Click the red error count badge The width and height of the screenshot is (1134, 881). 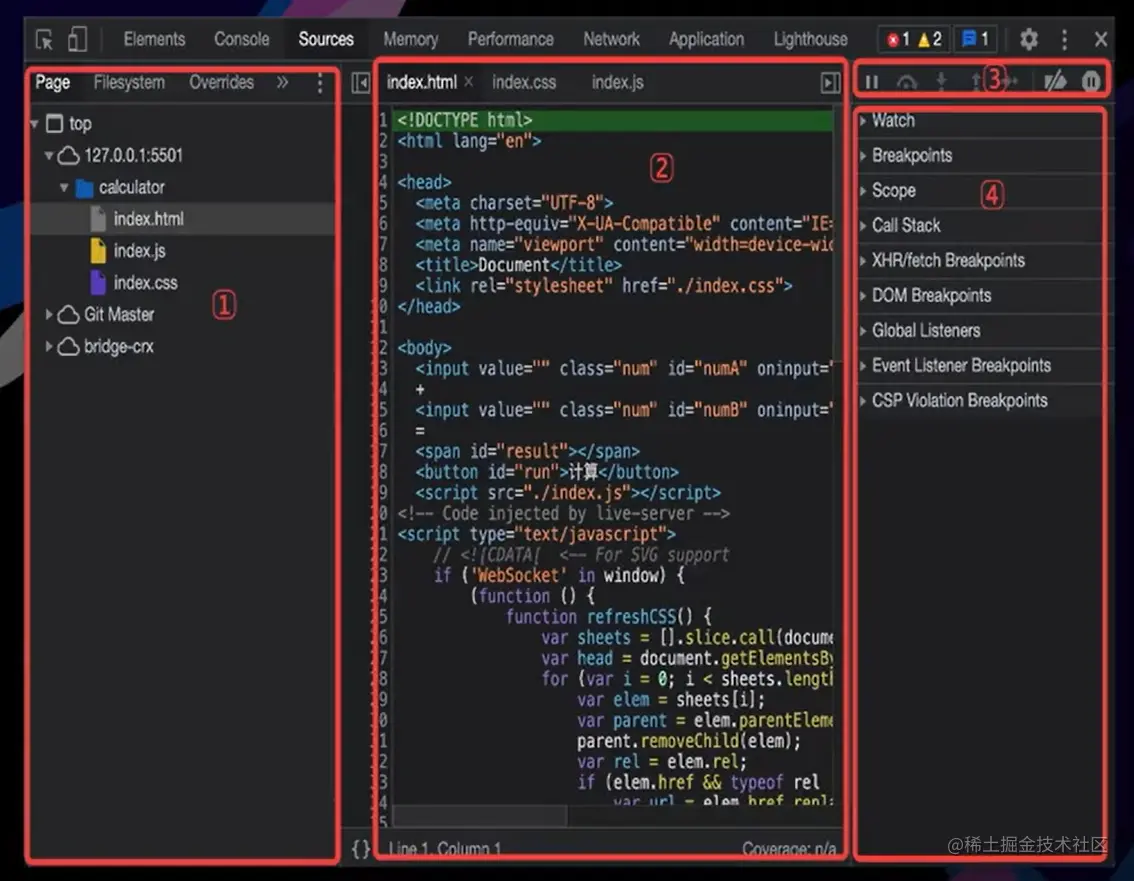point(899,39)
